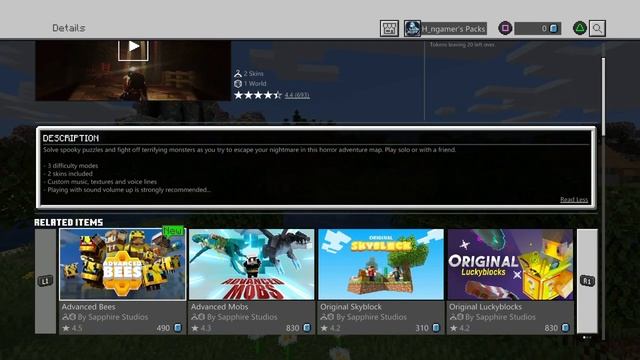Screen dimensions: 640x360
Task: Select the Advanced Bees title text
Action: point(89,307)
